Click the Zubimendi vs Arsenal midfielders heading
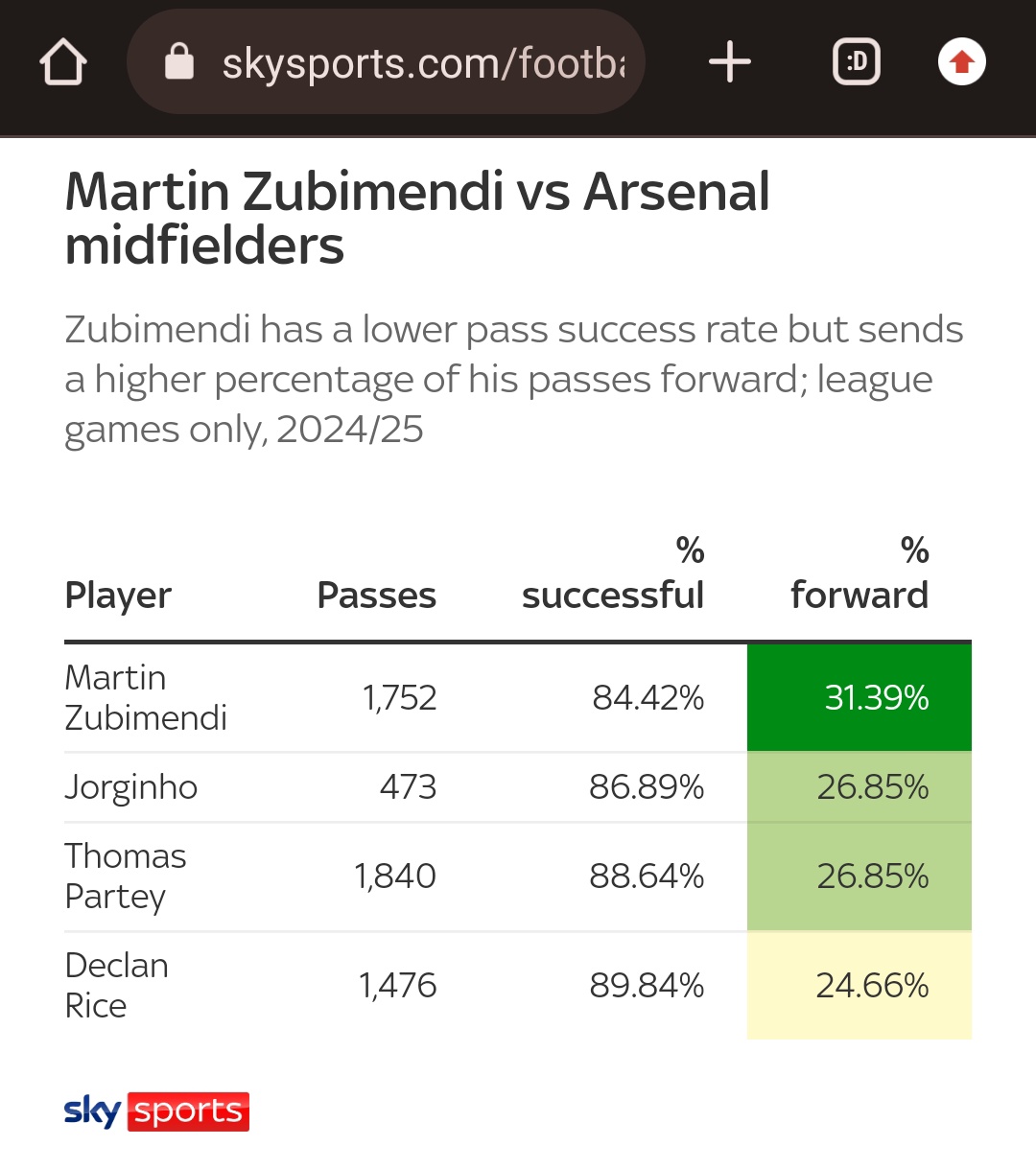This screenshot has height=1169, width=1036. [417, 218]
